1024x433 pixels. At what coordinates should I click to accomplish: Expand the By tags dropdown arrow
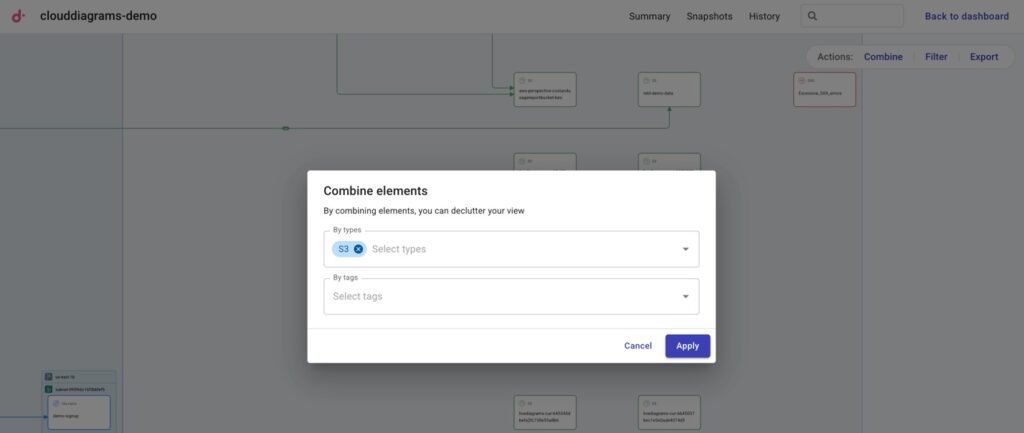point(685,296)
